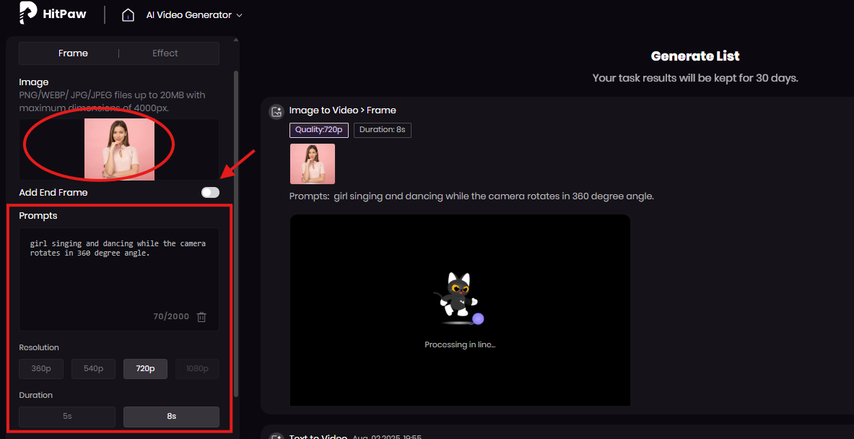Select 1080p resolution
The height and width of the screenshot is (439, 854).
pos(197,369)
